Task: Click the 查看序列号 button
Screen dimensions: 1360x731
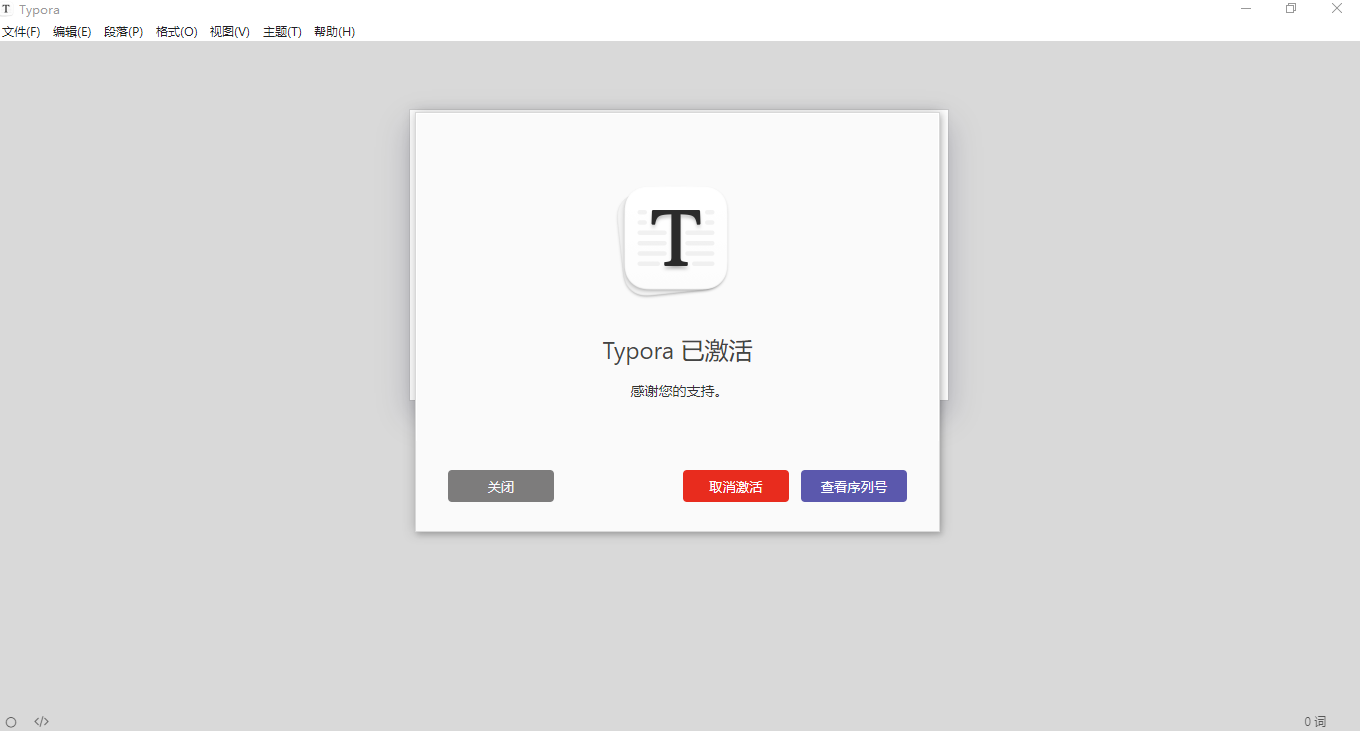Action: [854, 486]
